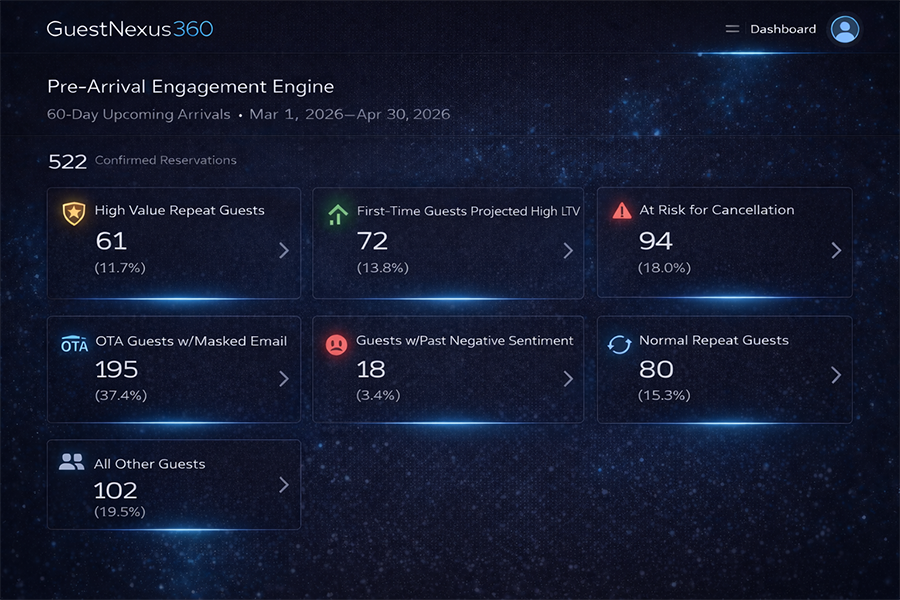
Task: Click the negative sentiment sad-face icon
Action: tap(336, 341)
